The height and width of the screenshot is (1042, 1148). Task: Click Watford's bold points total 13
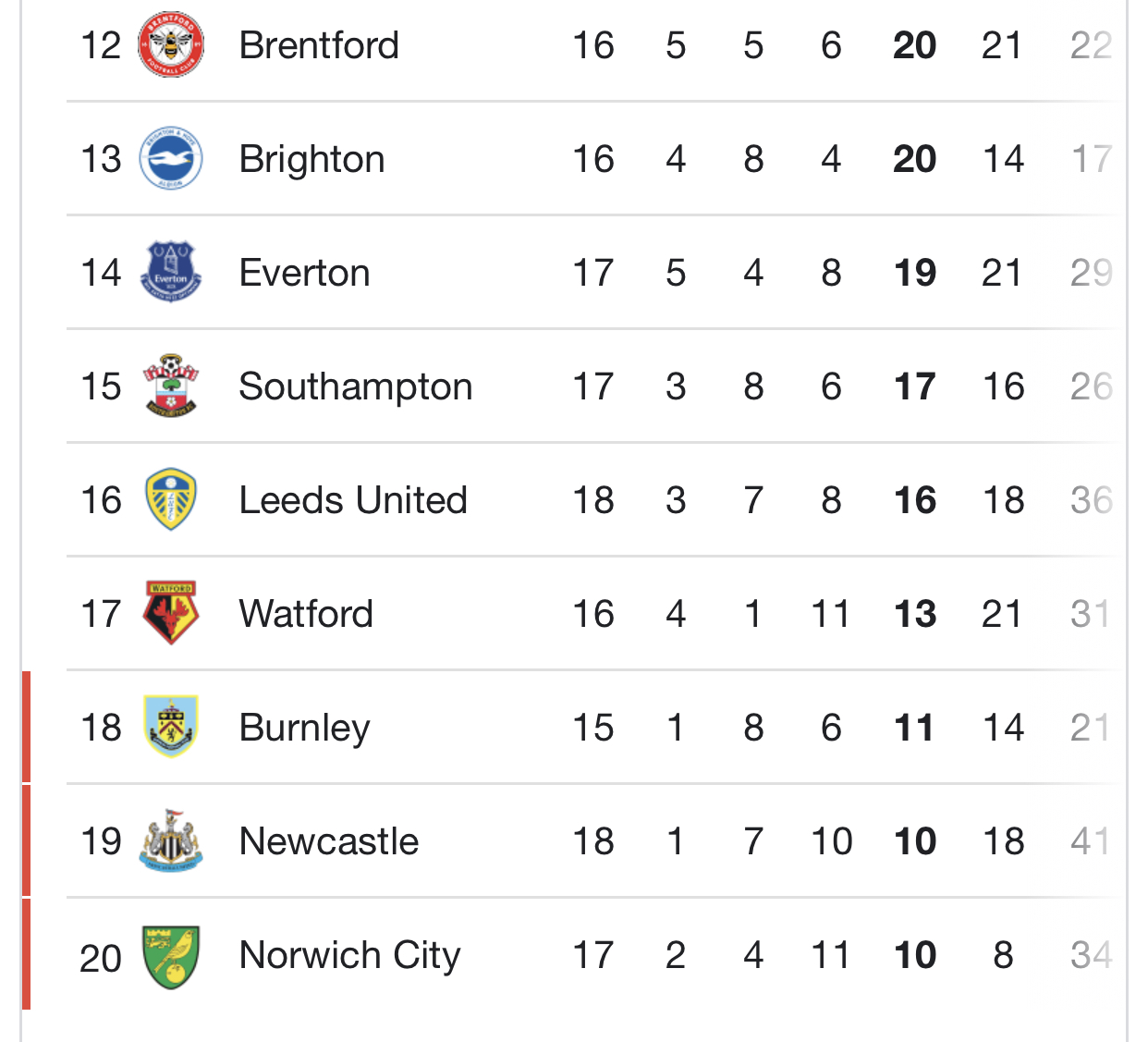pos(915,614)
